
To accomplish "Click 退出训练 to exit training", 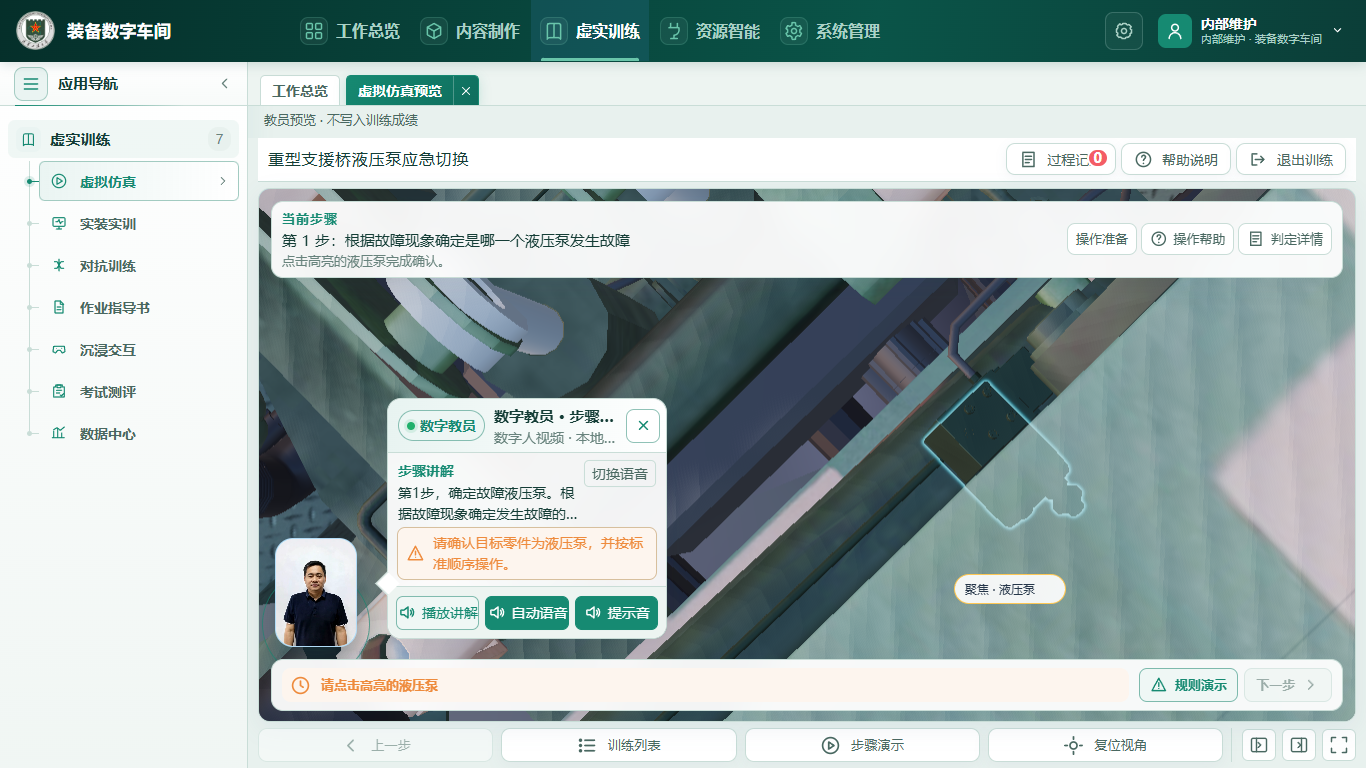I will [1291, 160].
